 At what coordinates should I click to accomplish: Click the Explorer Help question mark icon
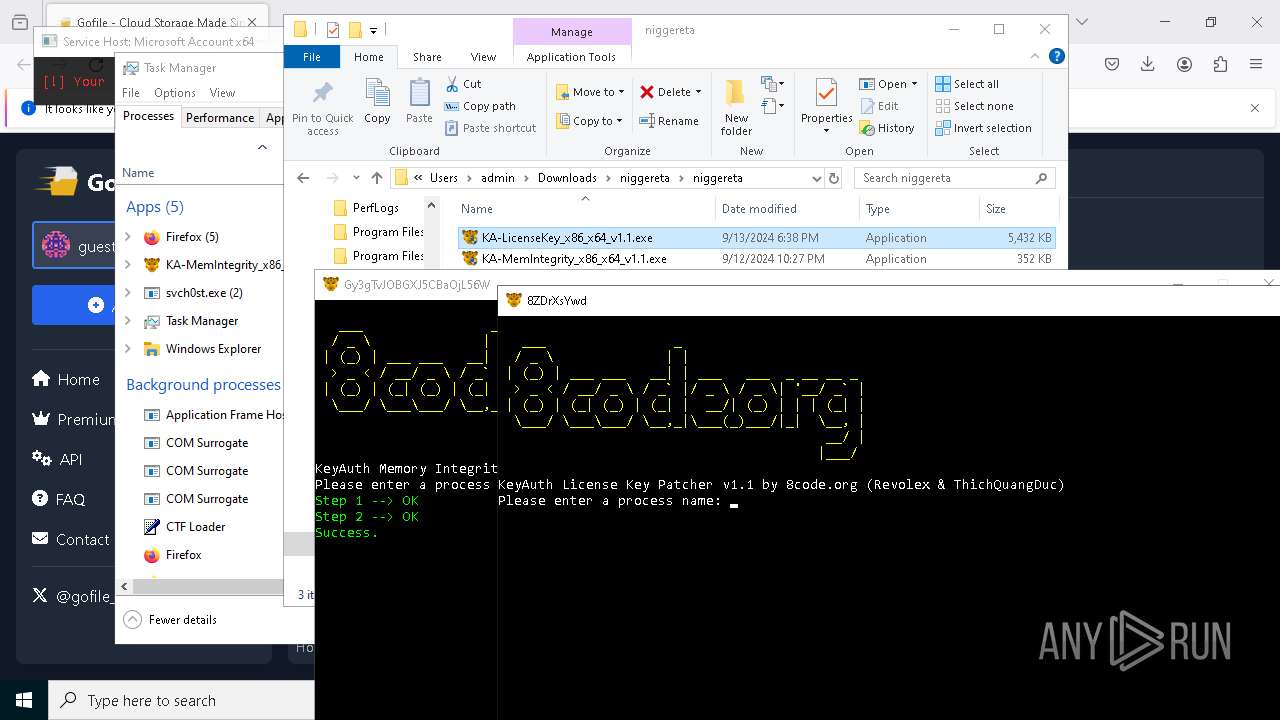[1056, 57]
